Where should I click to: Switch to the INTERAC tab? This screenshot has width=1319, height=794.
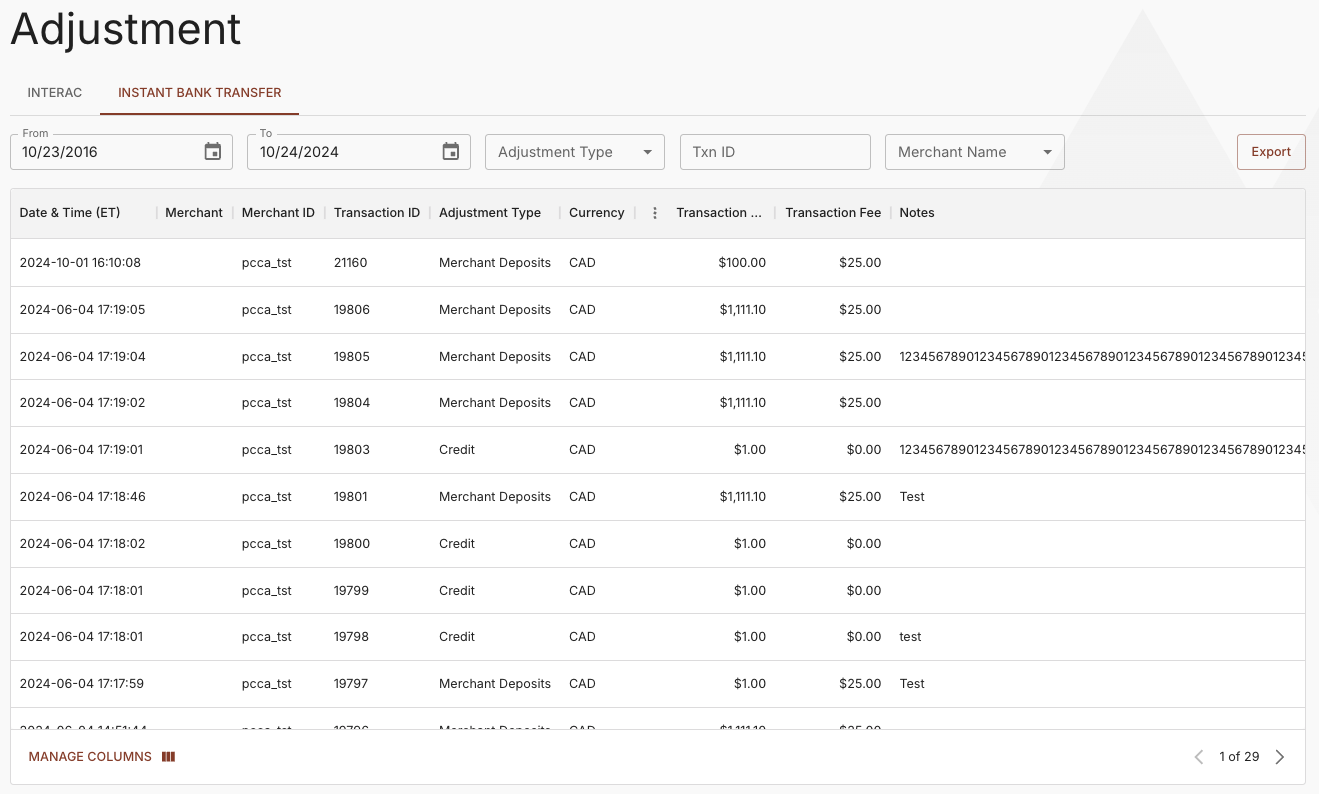[x=55, y=93]
